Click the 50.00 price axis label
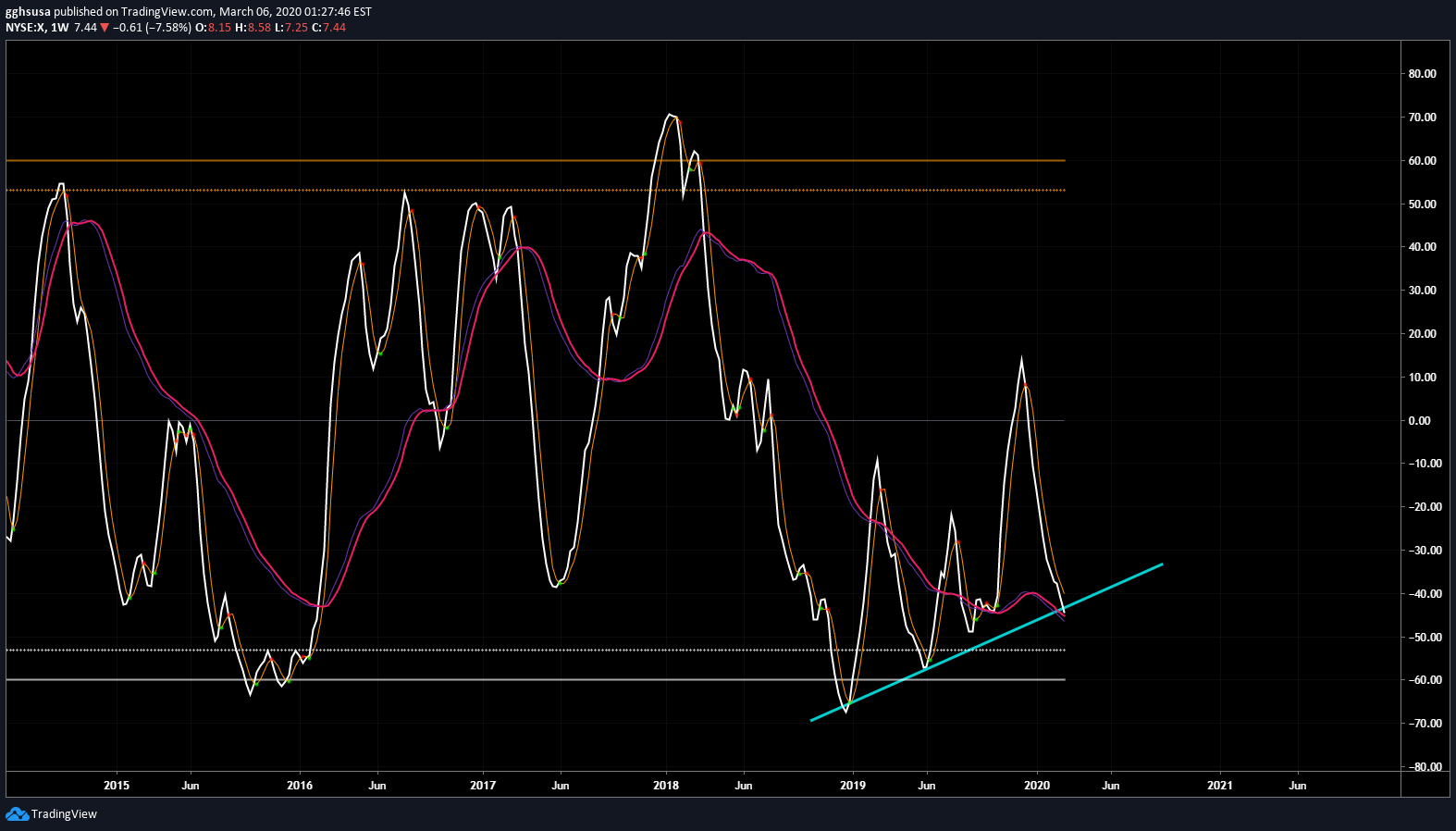The image size is (1456, 831). (x=1422, y=205)
